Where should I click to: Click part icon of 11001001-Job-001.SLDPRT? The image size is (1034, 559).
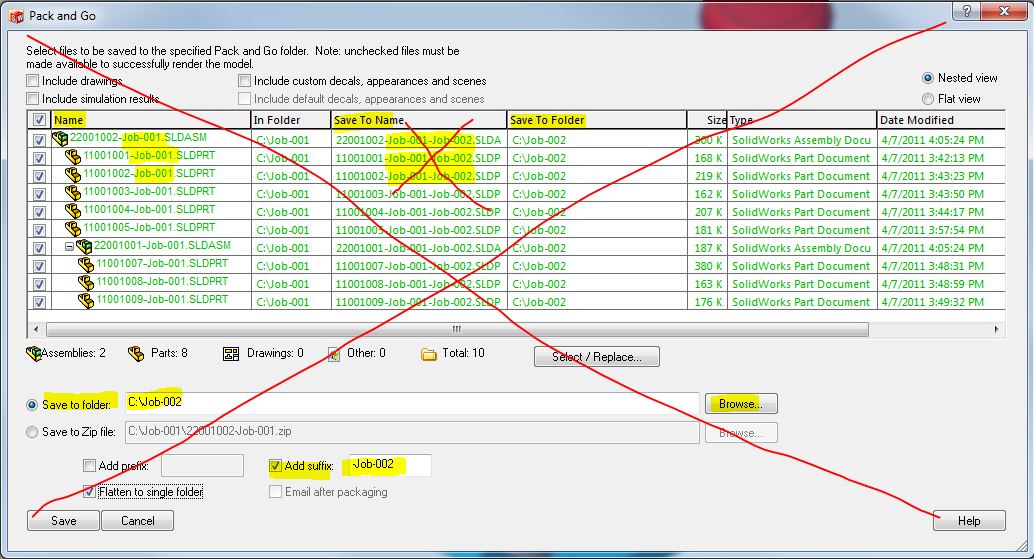(73, 157)
